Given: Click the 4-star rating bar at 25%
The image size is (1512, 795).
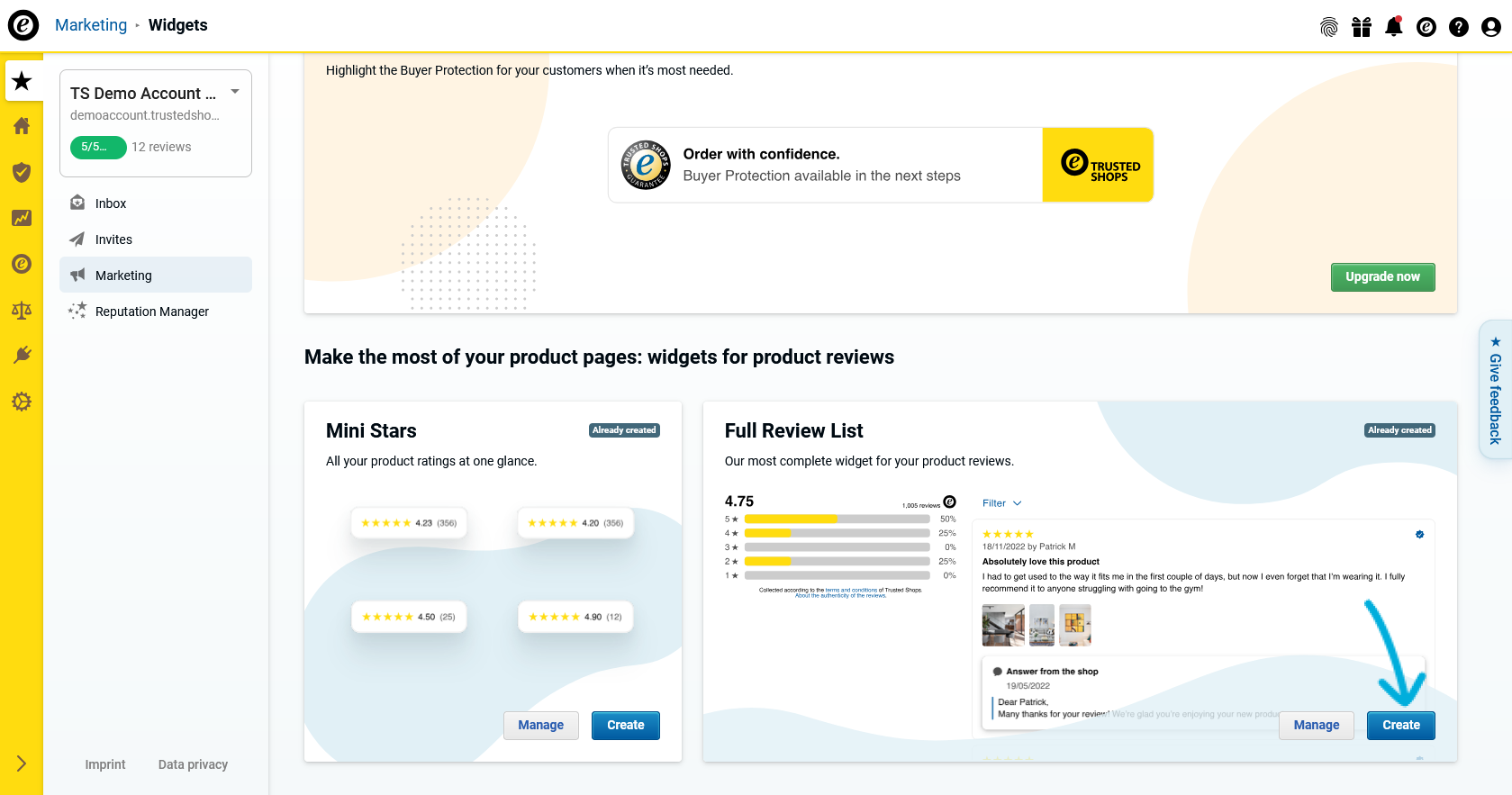Looking at the screenshot, I should coord(837,533).
